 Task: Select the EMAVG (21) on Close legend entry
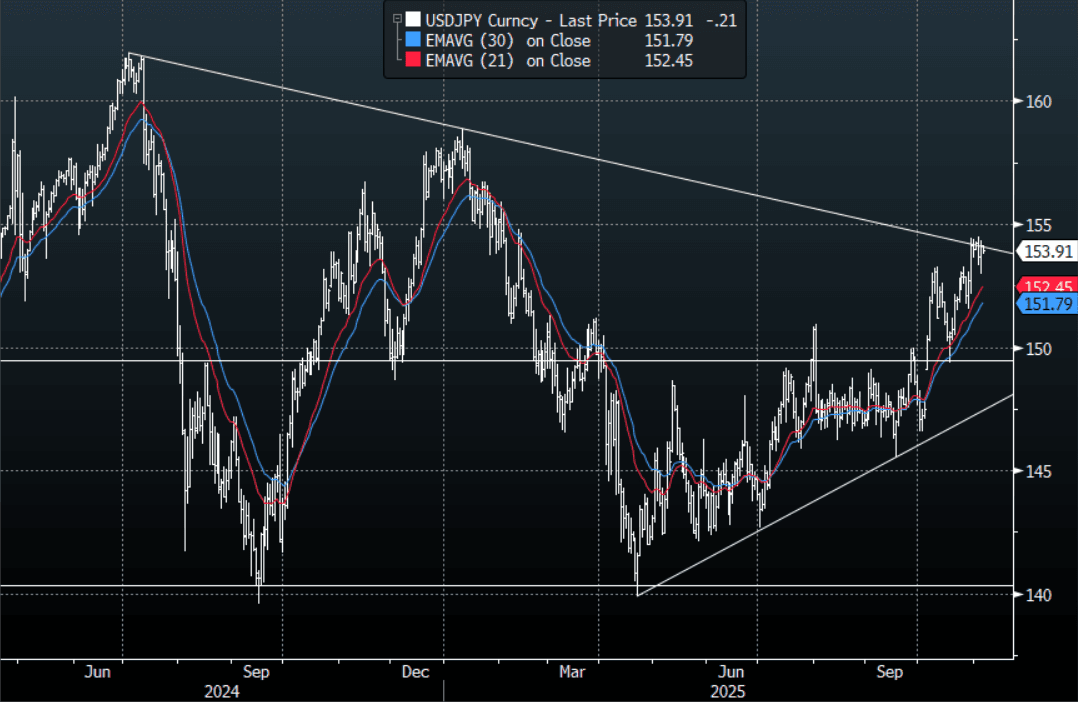[x=549, y=61]
